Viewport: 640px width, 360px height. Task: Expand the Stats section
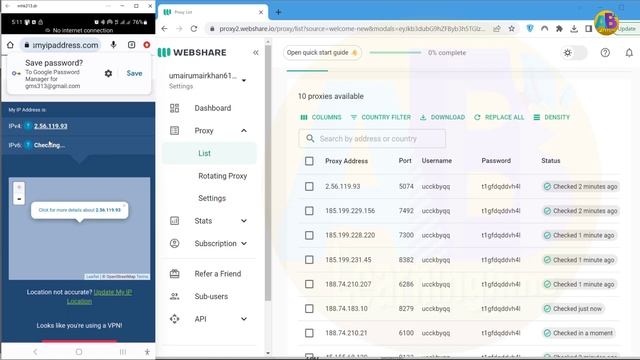click(244, 221)
